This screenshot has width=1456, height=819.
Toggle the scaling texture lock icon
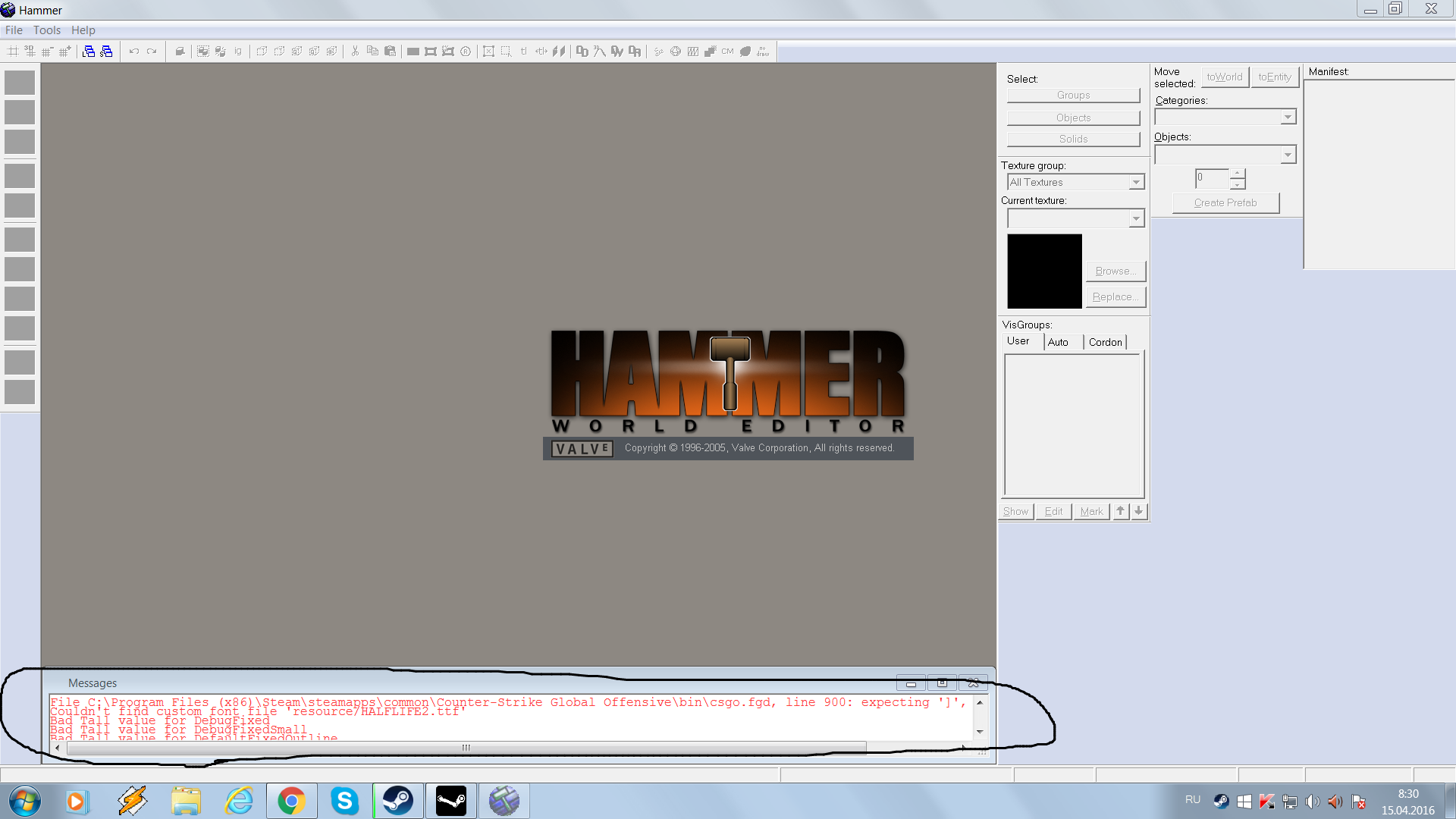(x=541, y=52)
